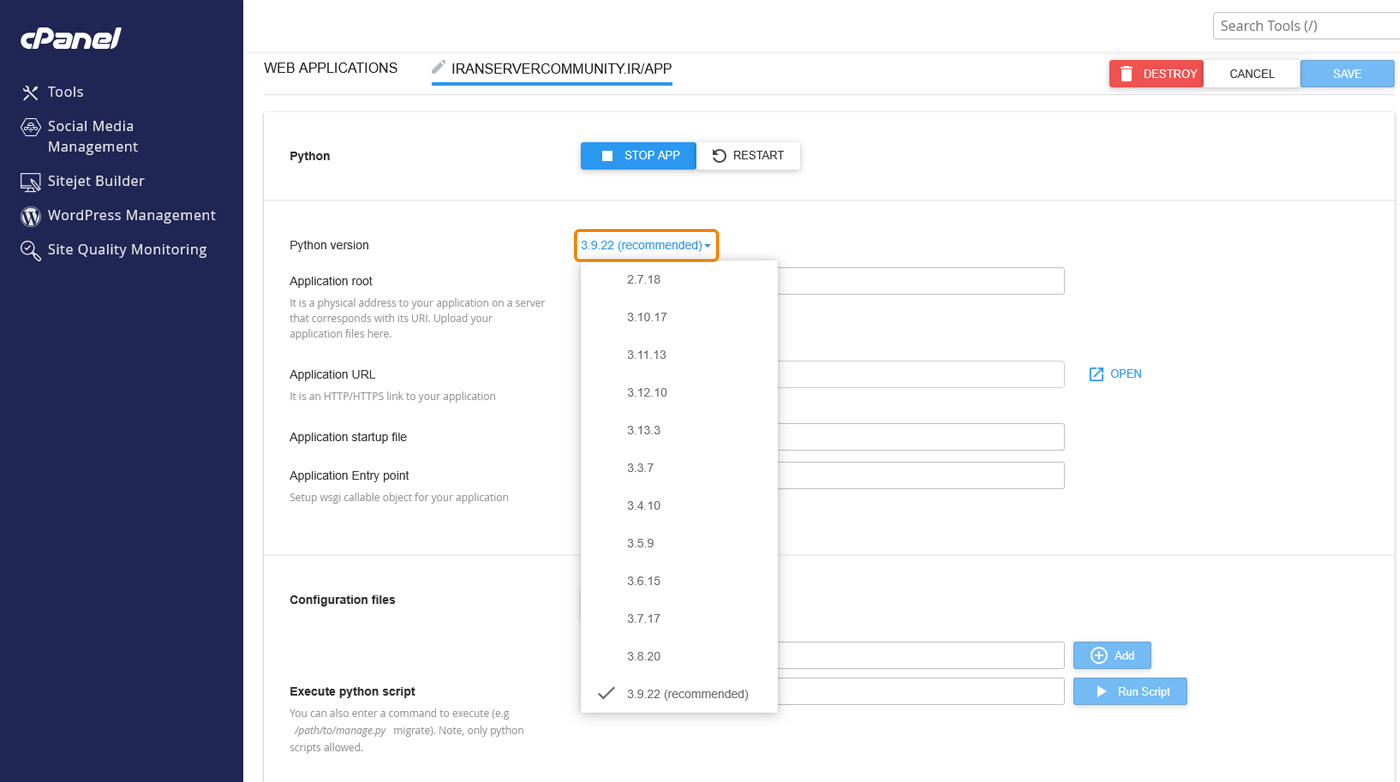The width and height of the screenshot is (1400, 782).
Task: Open the Tools sidebar icon
Action: click(30, 92)
